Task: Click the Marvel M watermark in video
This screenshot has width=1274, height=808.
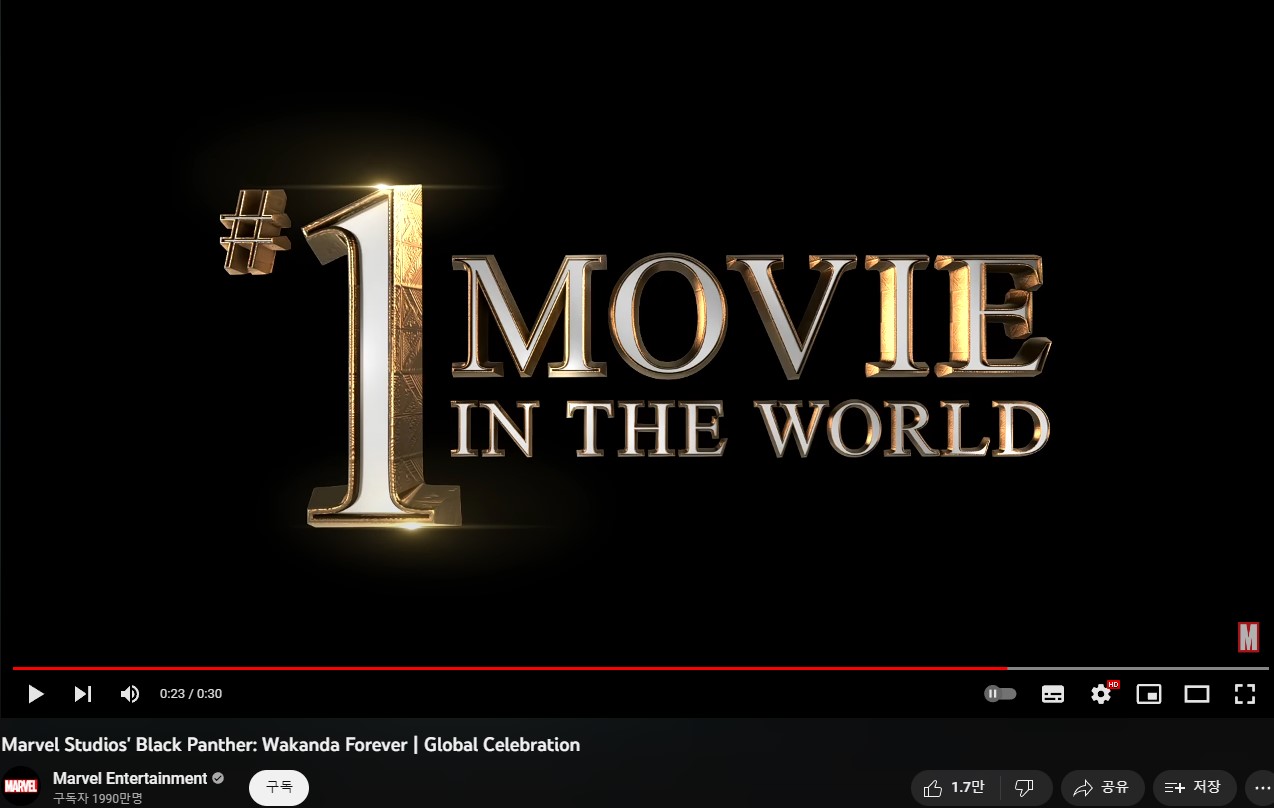Action: click(1248, 637)
